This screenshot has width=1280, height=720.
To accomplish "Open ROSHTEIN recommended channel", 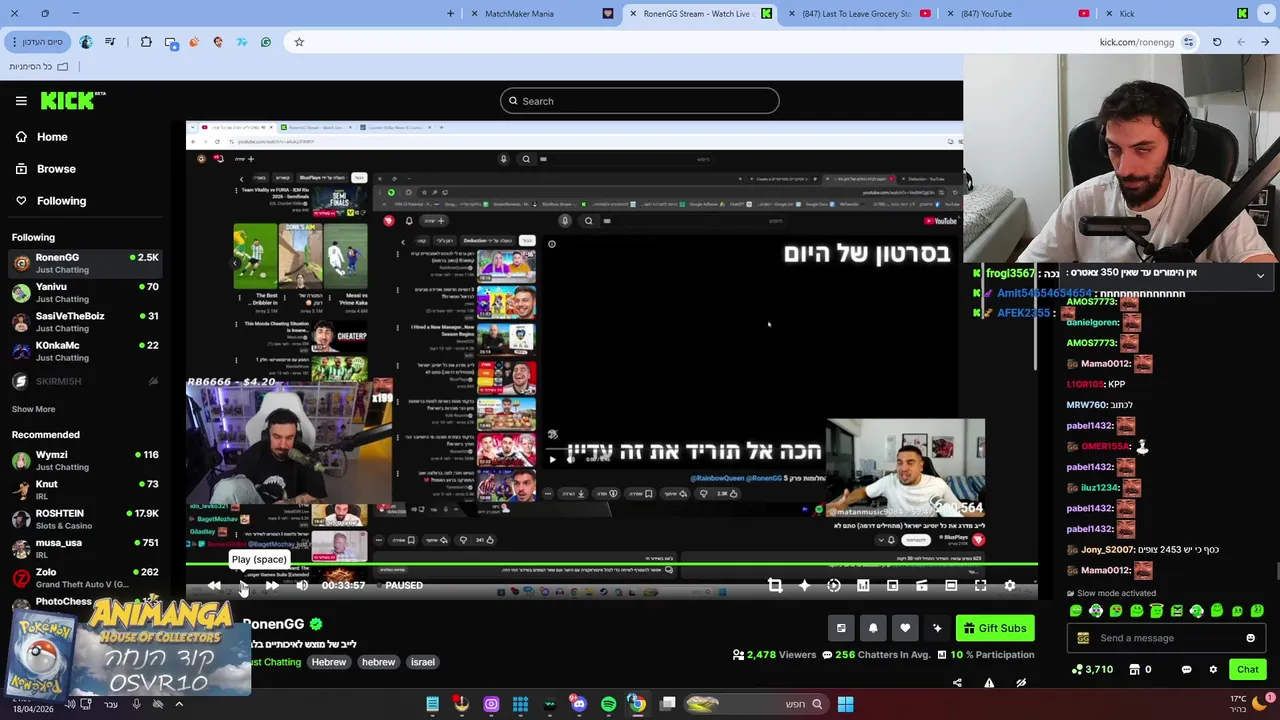I will pos(85,519).
